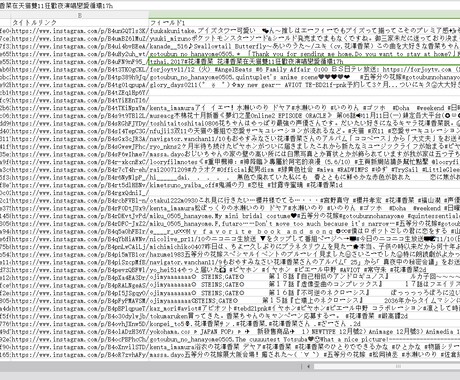
Task: Open the Instagram link ending B4t3TKOgCKL
Action: click(80, 69)
